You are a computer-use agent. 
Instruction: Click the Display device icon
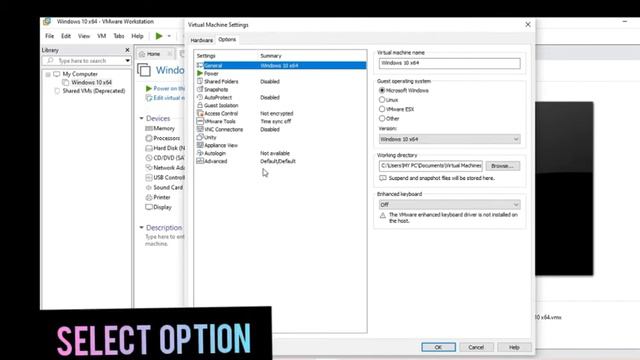coord(149,207)
